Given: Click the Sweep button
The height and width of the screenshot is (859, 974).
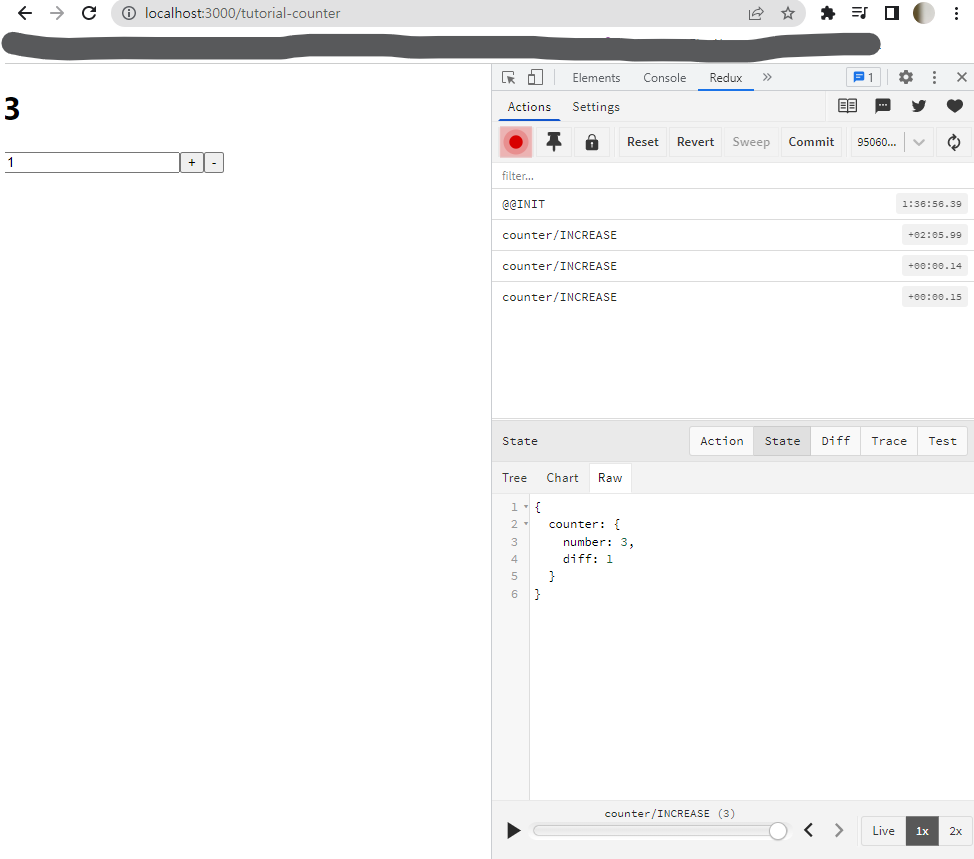Looking at the screenshot, I should [750, 142].
